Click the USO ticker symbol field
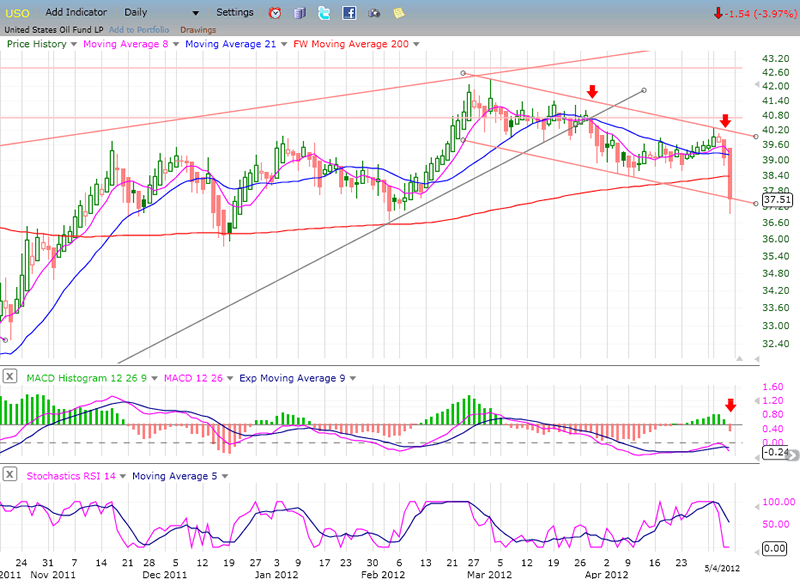The height and width of the screenshot is (579, 800). pos(17,12)
